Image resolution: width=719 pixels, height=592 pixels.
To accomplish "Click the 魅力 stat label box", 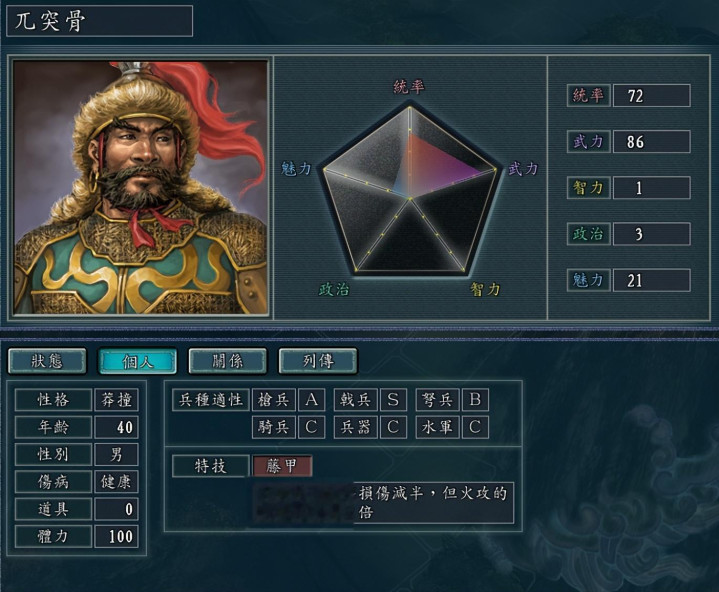I will click(x=588, y=280).
